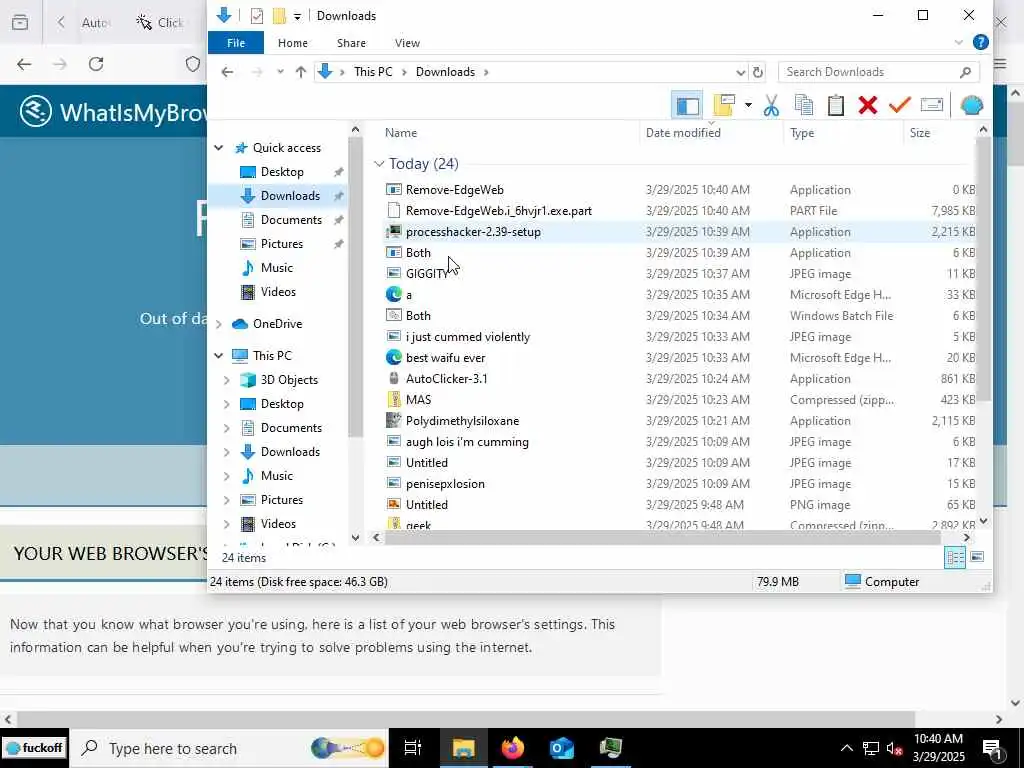Open the recent locations dropdown arrow
Image resolution: width=1024 pixels, height=768 pixels.
(280, 72)
